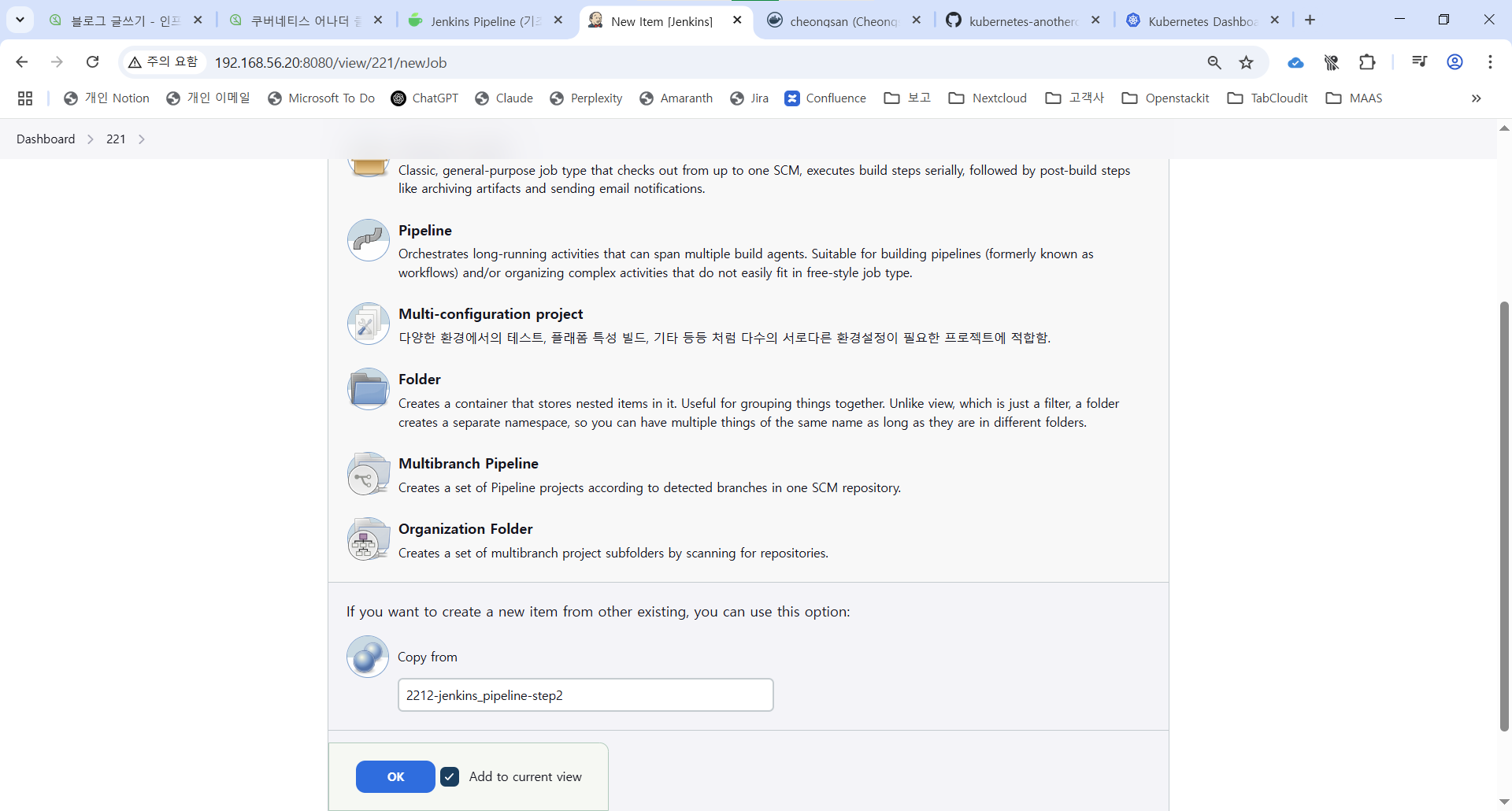Open the 221 view breadcrumb link
The image size is (1512, 811).
[x=116, y=139]
